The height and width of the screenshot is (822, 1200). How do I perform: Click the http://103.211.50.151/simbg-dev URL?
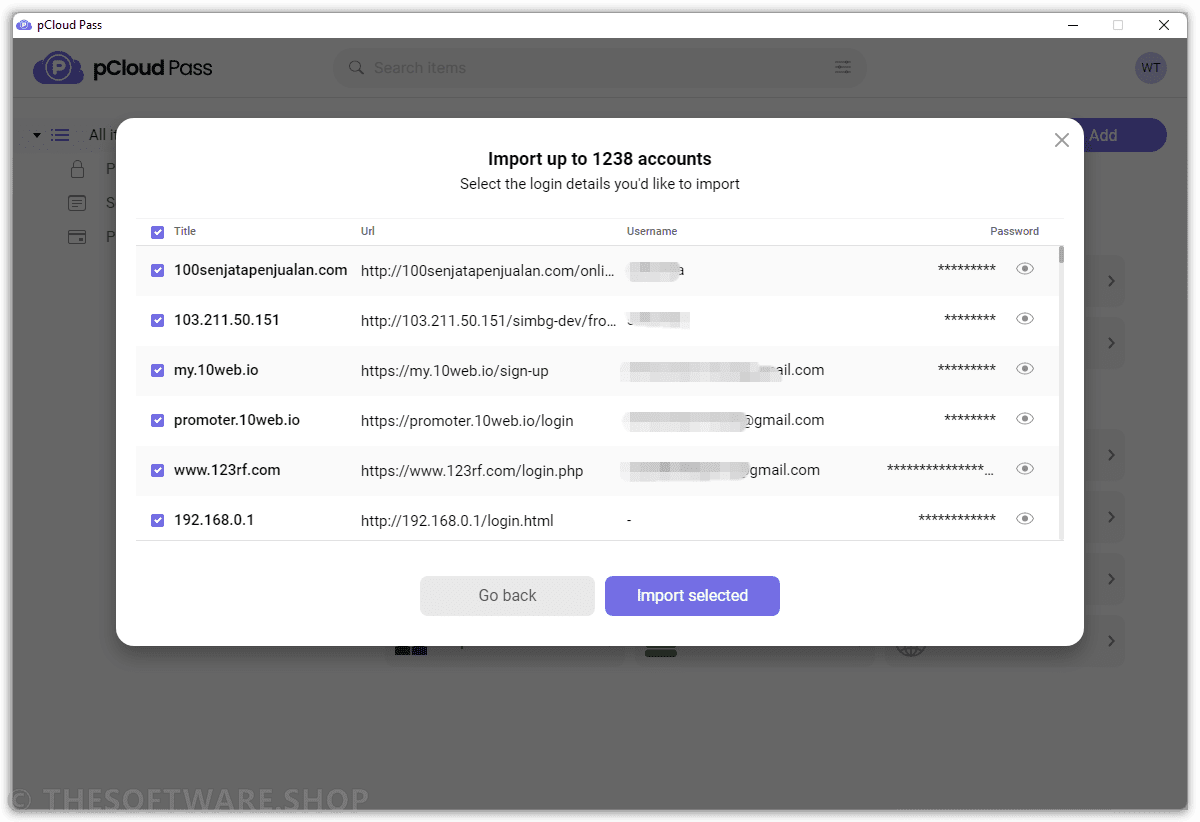pos(488,321)
